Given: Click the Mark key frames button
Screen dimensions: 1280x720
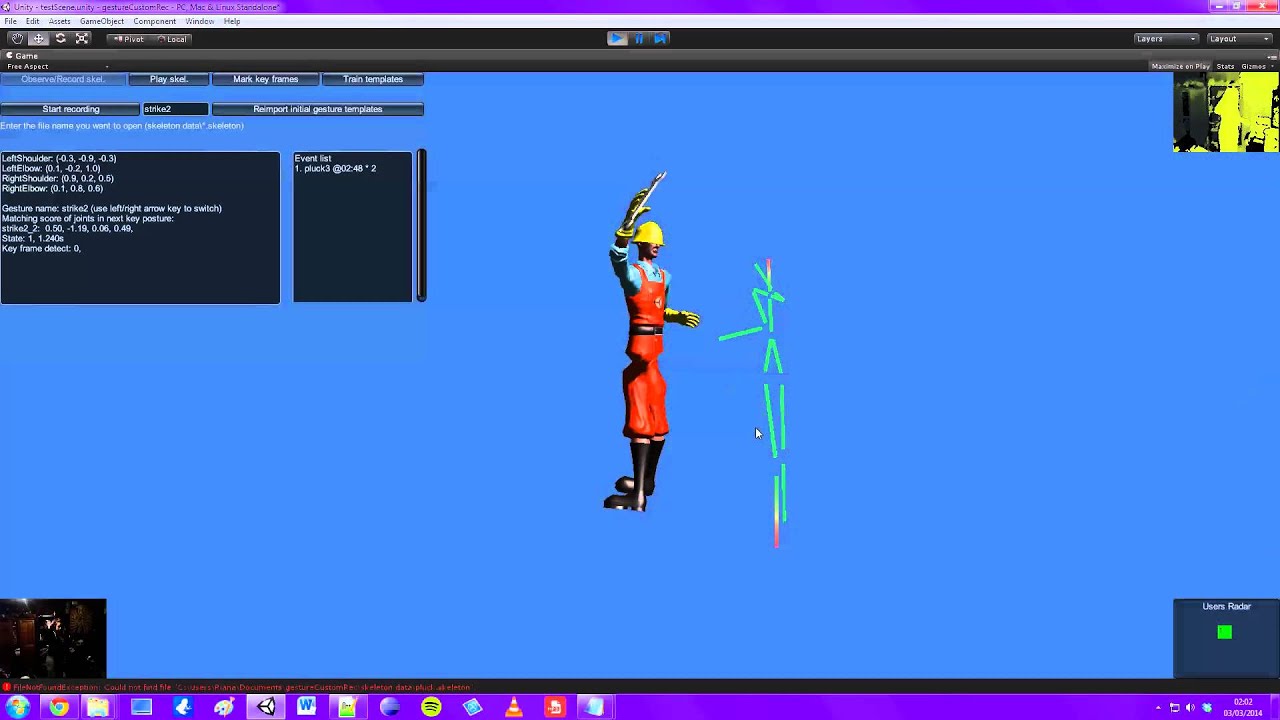Looking at the screenshot, I should (x=266, y=79).
